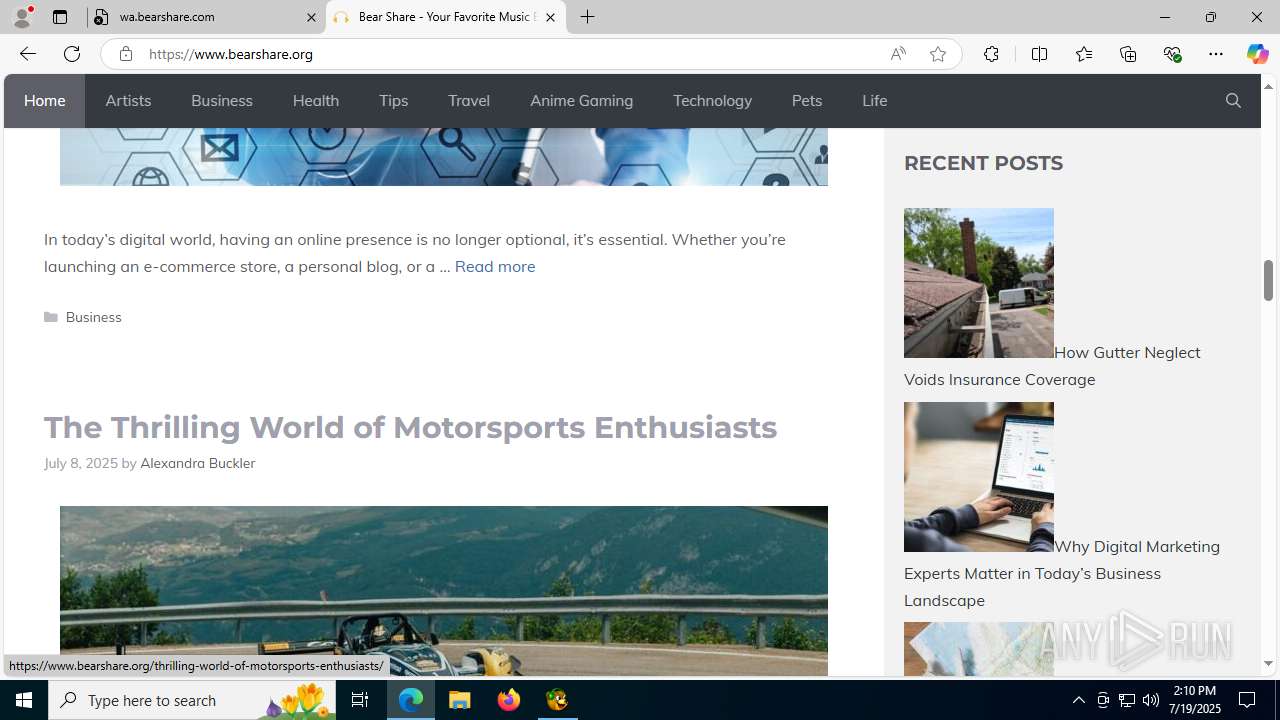The height and width of the screenshot is (720, 1280).
Task: Open Technology navigation item
Action: [x=712, y=101]
